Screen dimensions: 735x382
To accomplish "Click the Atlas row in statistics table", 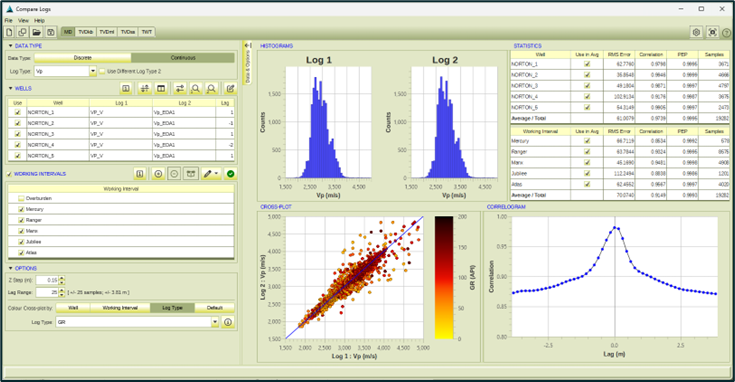I will [620, 184].
